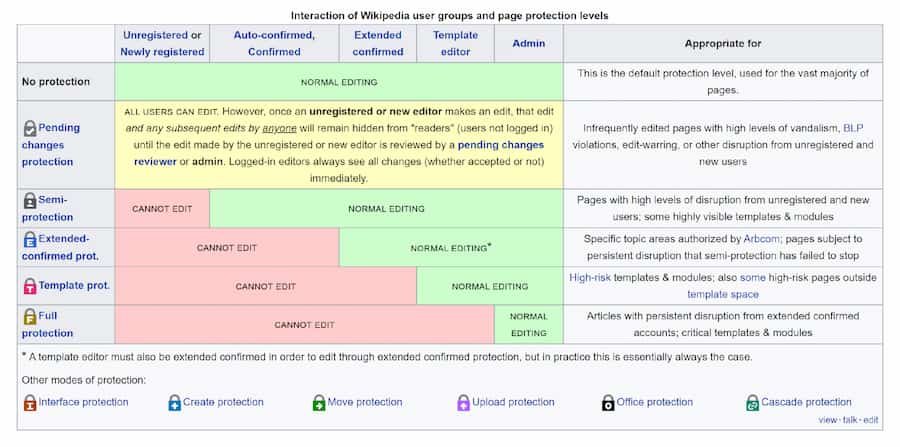900x447 pixels.
Task: Click NORMAL EDITING in Full protection row
Action: click(529, 325)
